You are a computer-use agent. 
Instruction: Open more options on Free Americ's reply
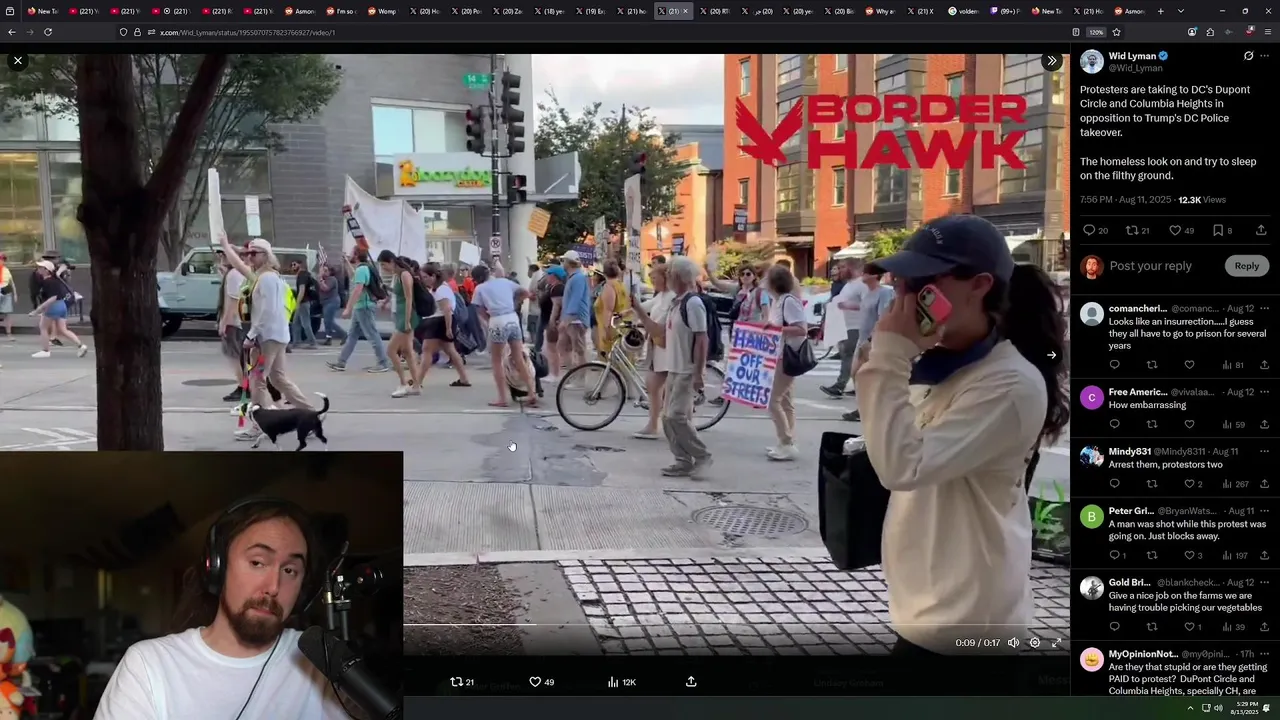(x=1265, y=392)
